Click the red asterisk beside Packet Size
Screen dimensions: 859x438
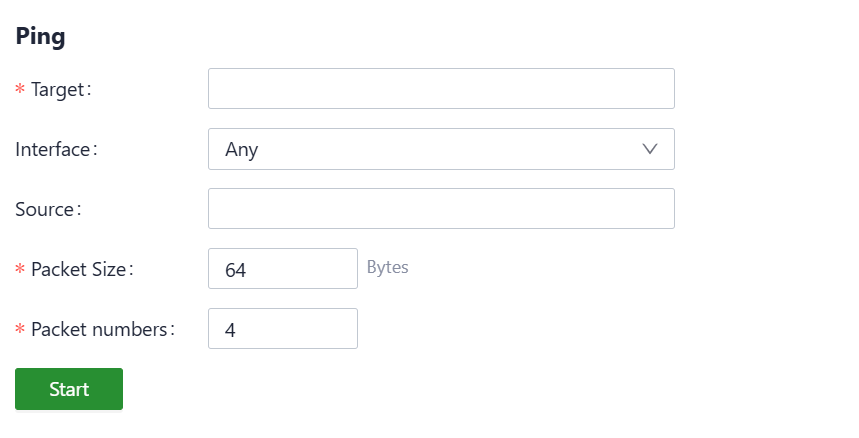(x=20, y=270)
